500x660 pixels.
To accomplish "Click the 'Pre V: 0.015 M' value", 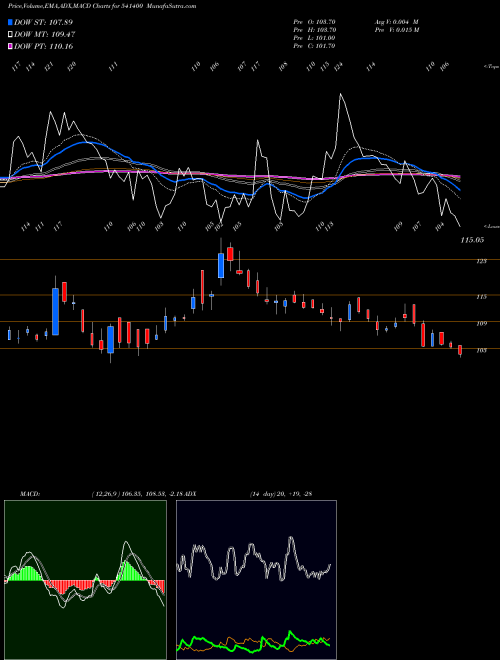I will point(396,30).
